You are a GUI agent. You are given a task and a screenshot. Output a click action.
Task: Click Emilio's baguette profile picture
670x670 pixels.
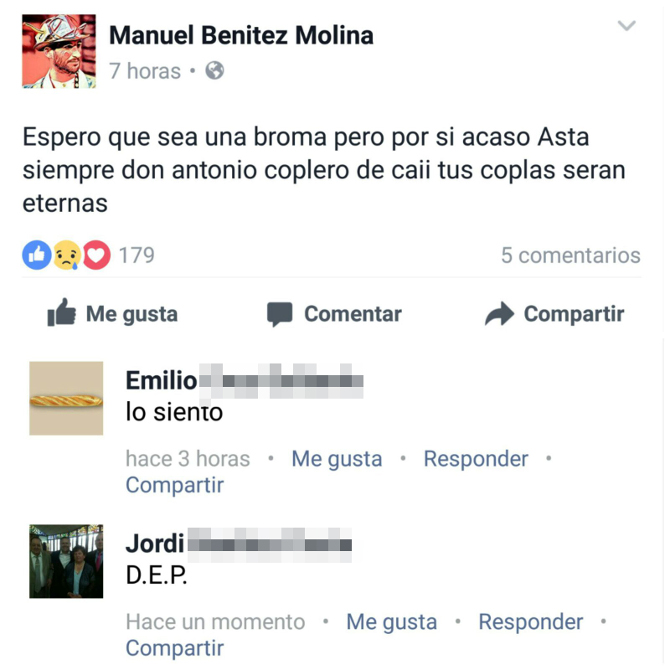(x=66, y=398)
